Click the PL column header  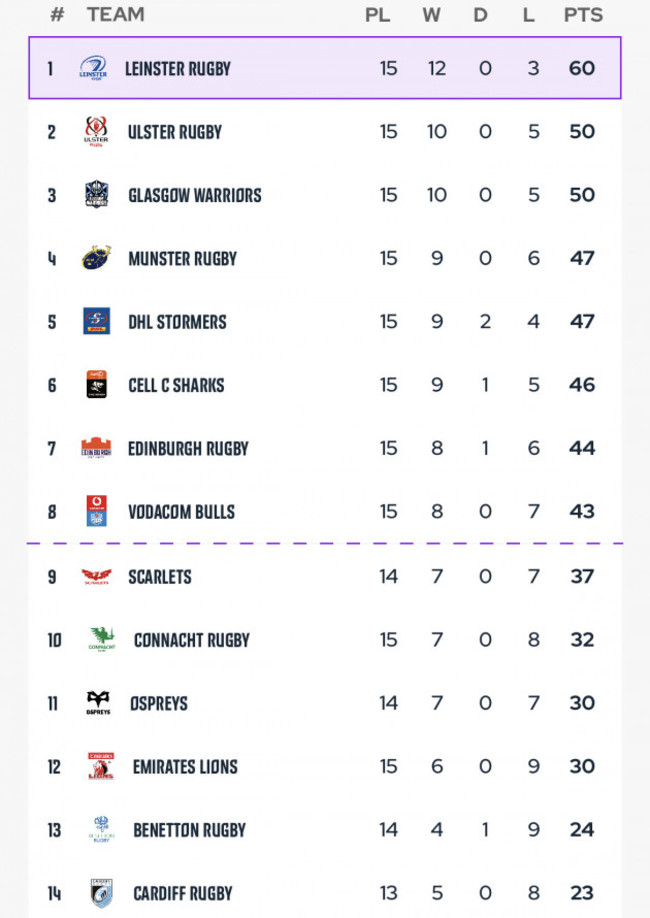pos(378,15)
